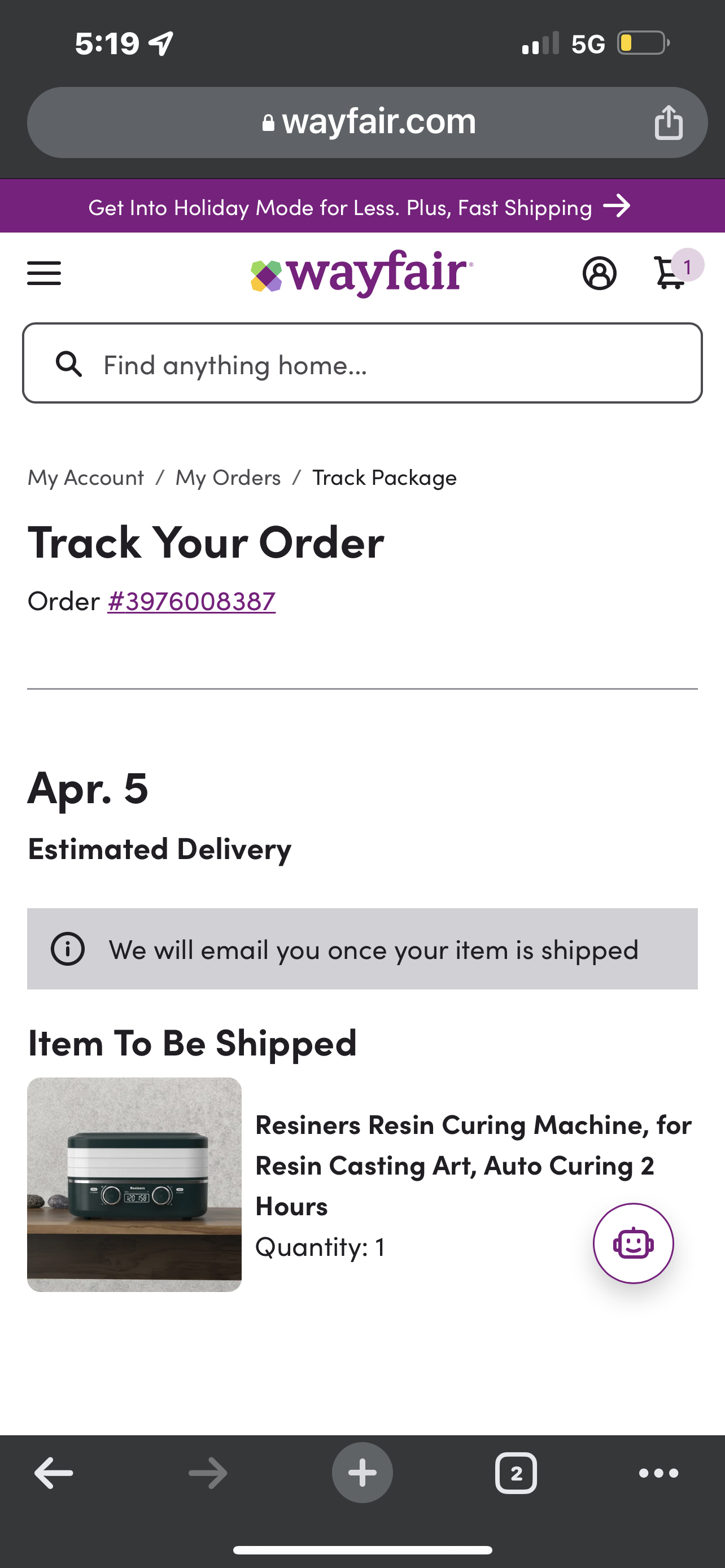Open the chatbot assistant button
This screenshot has height=1568, width=725.
[633, 1243]
